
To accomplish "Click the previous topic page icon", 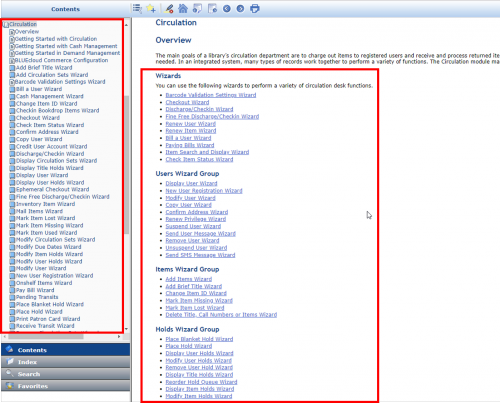I will [x=197, y=8].
